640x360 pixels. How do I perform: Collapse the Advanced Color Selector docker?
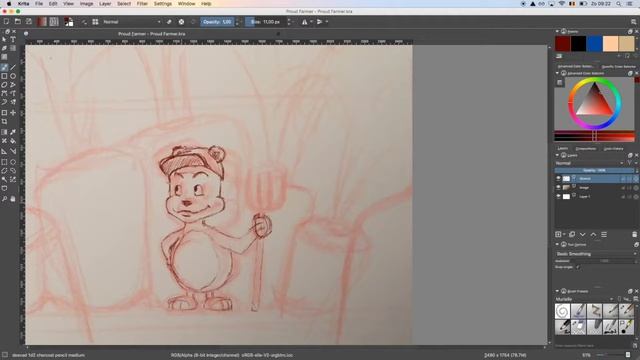point(557,73)
